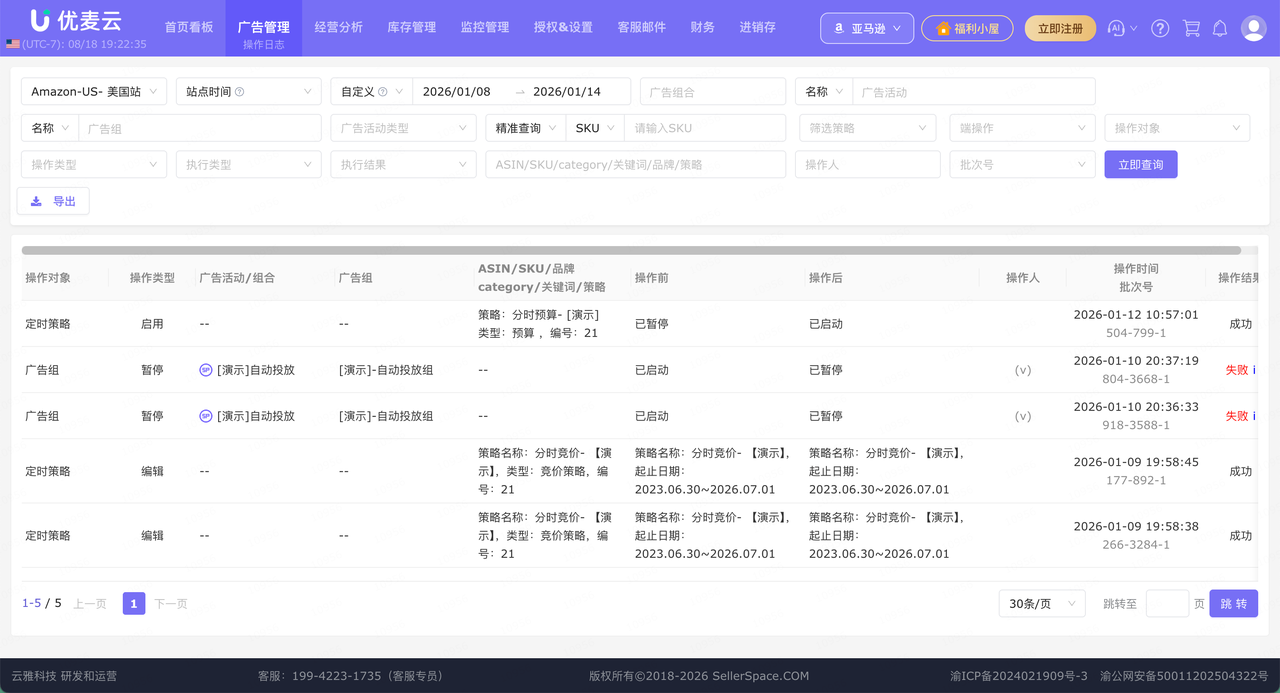This screenshot has height=693, width=1280.
Task: Open the notification bell
Action: 1220,28
